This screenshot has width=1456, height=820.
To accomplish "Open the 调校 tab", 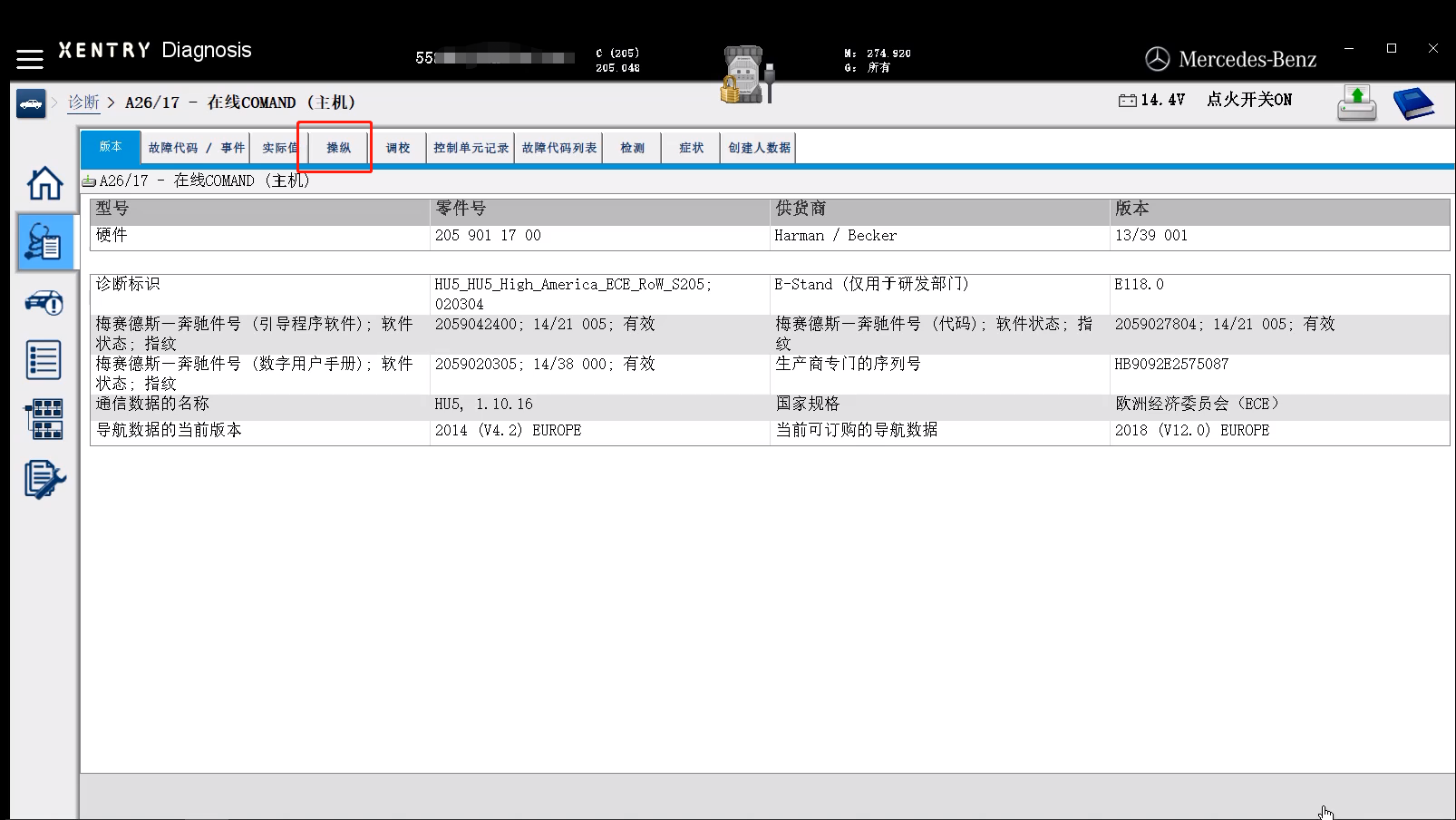I will (x=398, y=148).
